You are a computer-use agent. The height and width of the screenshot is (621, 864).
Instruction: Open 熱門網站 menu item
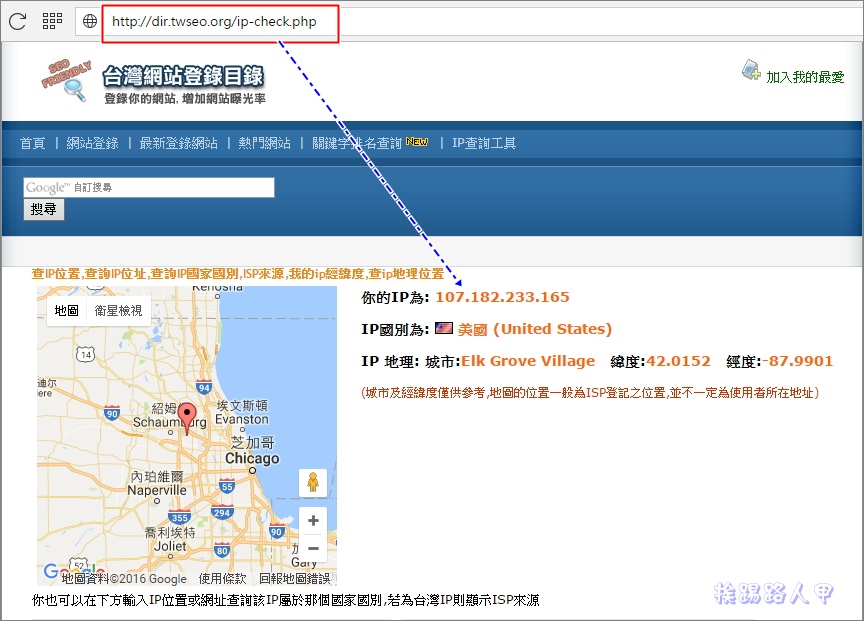point(264,143)
